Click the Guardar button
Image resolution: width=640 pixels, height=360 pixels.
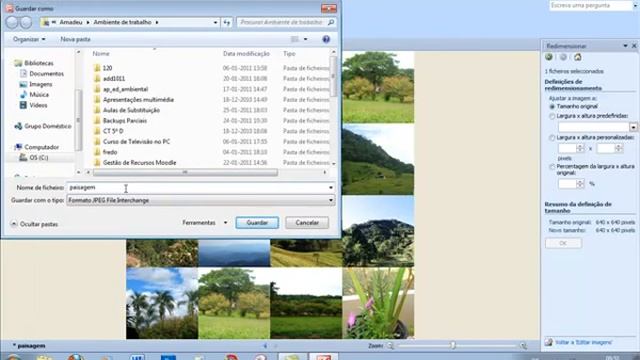coord(257,223)
